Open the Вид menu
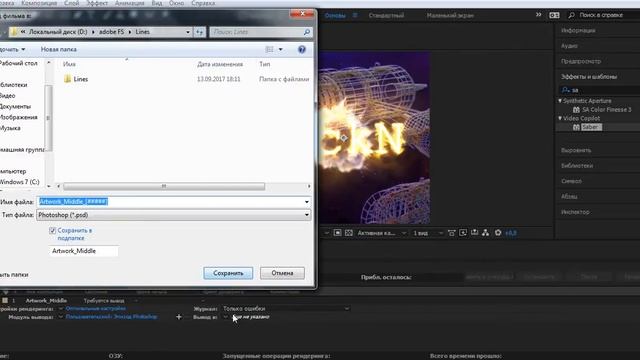The image size is (640, 360). click(x=157, y=3)
